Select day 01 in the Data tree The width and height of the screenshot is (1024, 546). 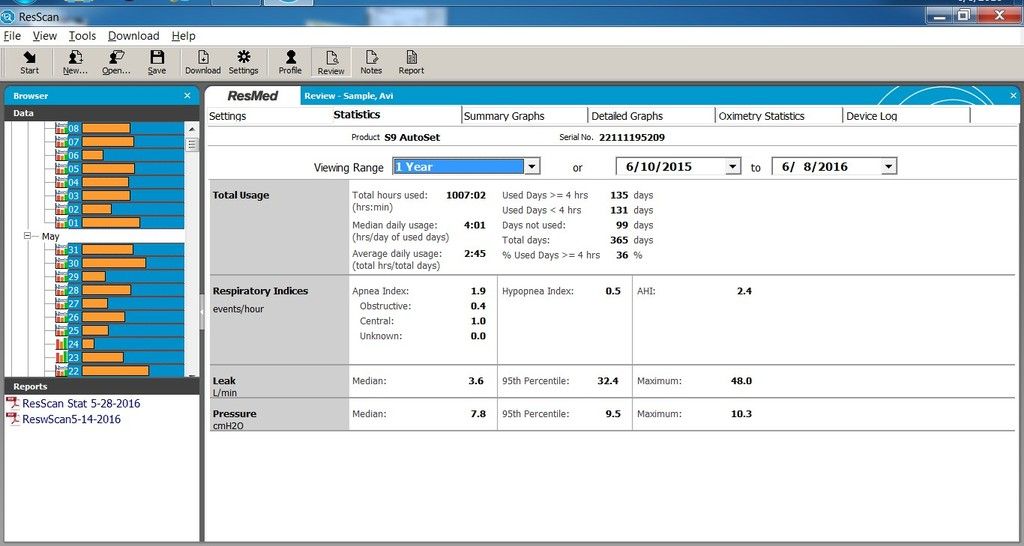pos(120,223)
